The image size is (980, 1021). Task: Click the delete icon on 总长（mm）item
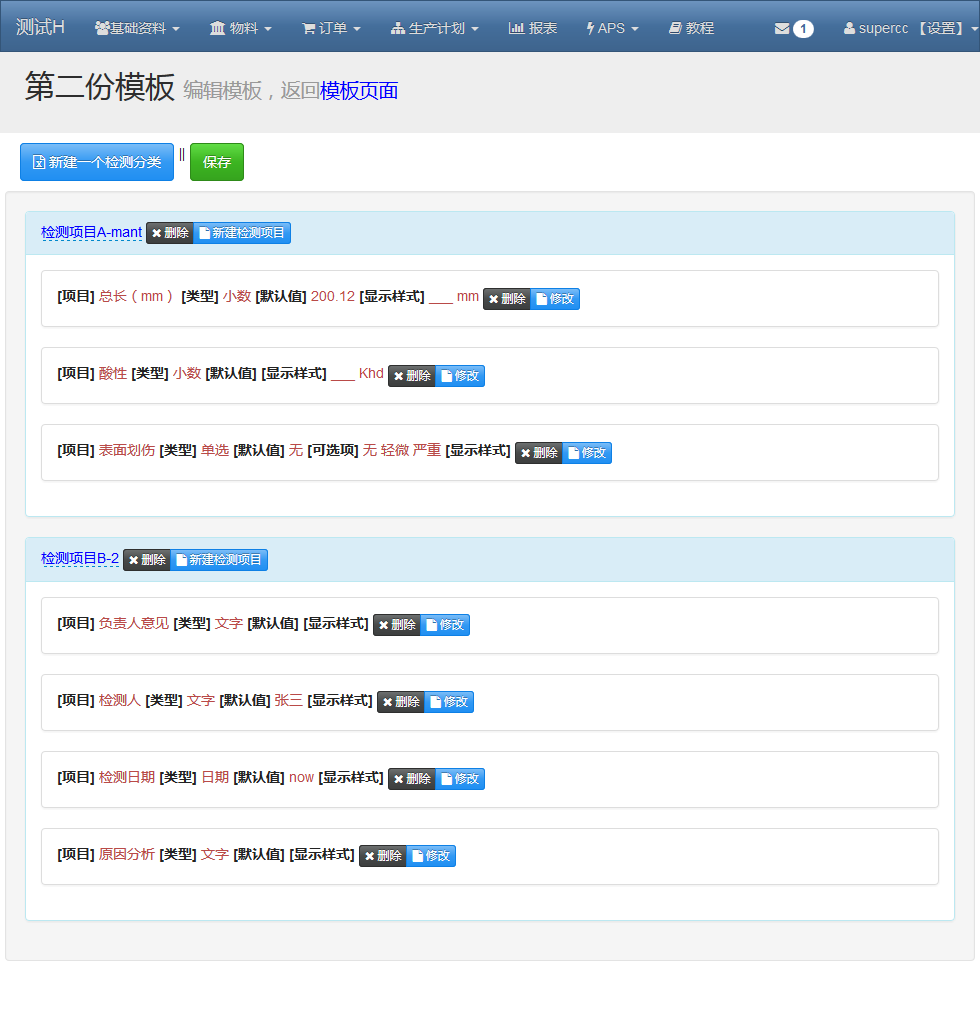tap(506, 297)
